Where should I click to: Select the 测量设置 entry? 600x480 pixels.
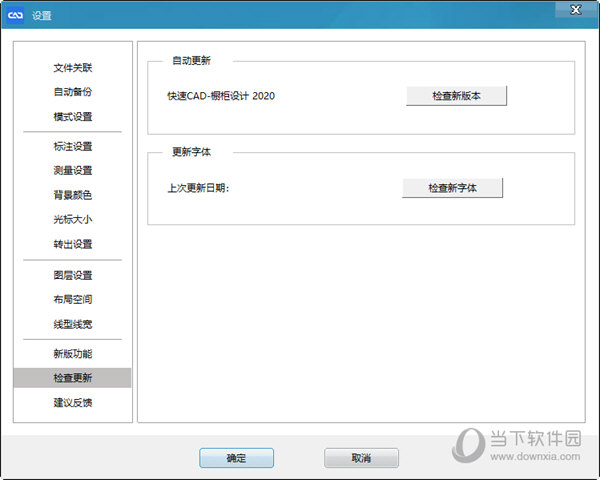(73, 170)
